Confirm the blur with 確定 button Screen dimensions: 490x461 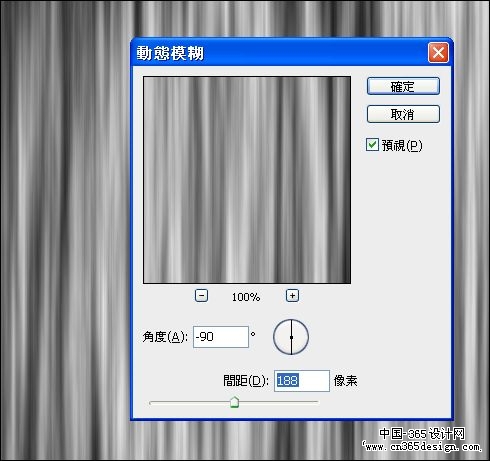403,86
